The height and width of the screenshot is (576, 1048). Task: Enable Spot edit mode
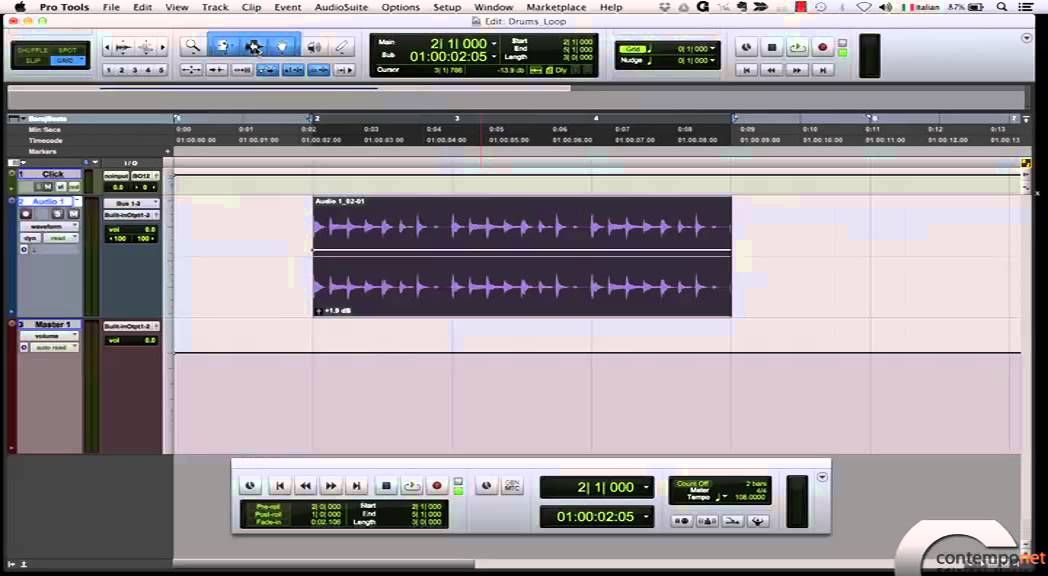coord(68,50)
